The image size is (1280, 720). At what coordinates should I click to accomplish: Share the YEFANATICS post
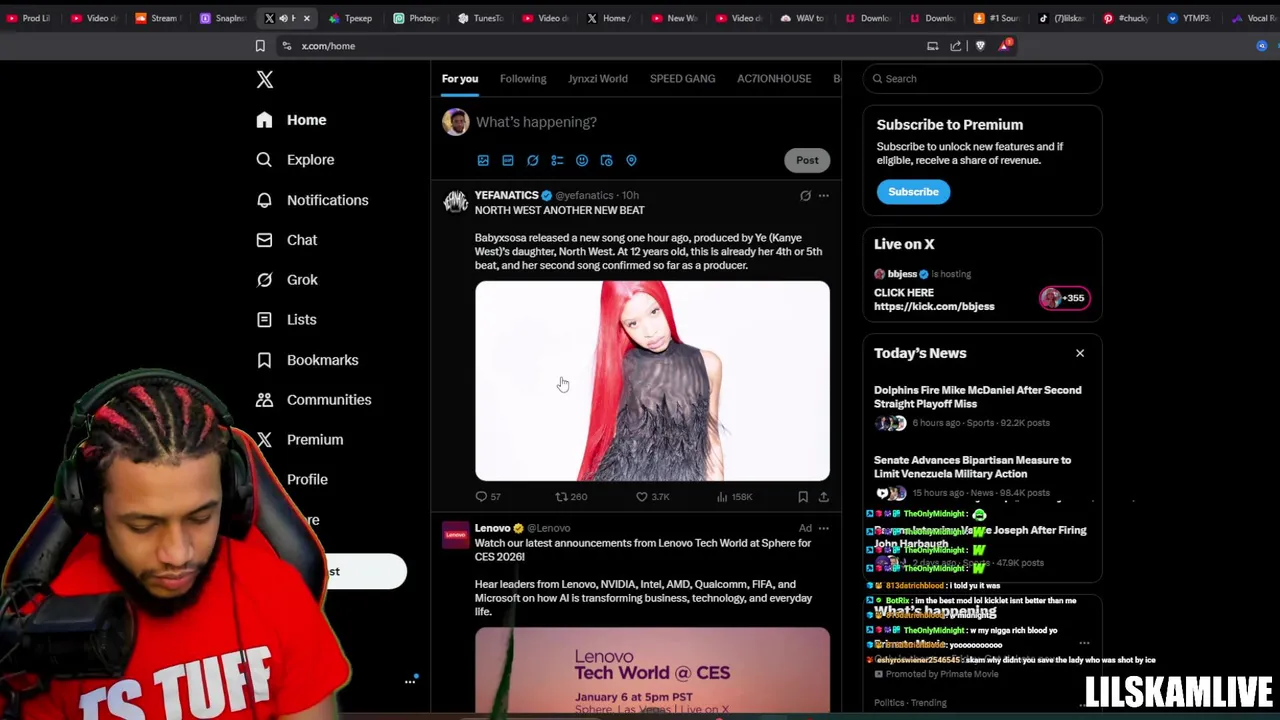pyautogui.click(x=823, y=497)
